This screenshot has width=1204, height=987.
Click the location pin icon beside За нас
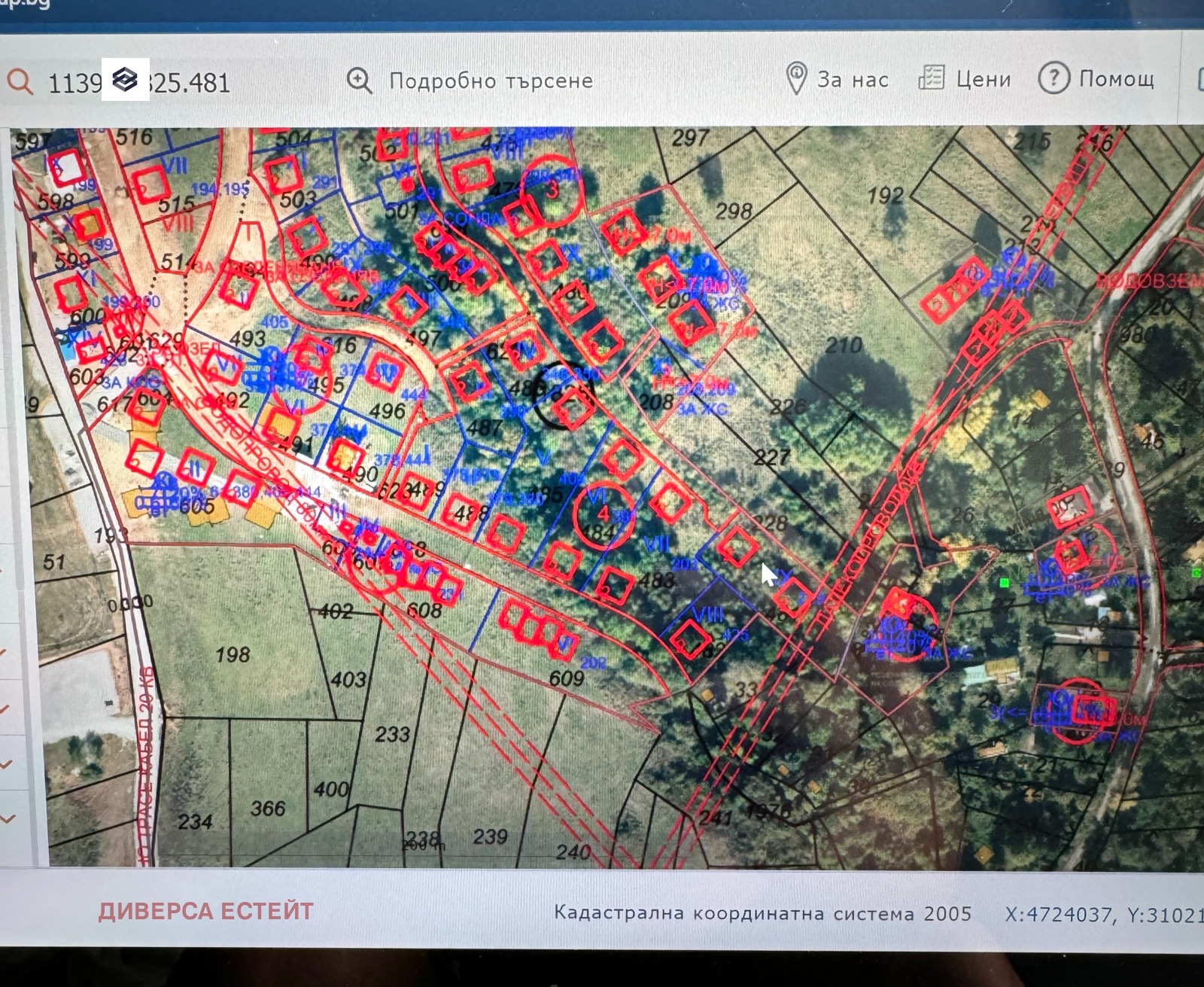coord(795,78)
